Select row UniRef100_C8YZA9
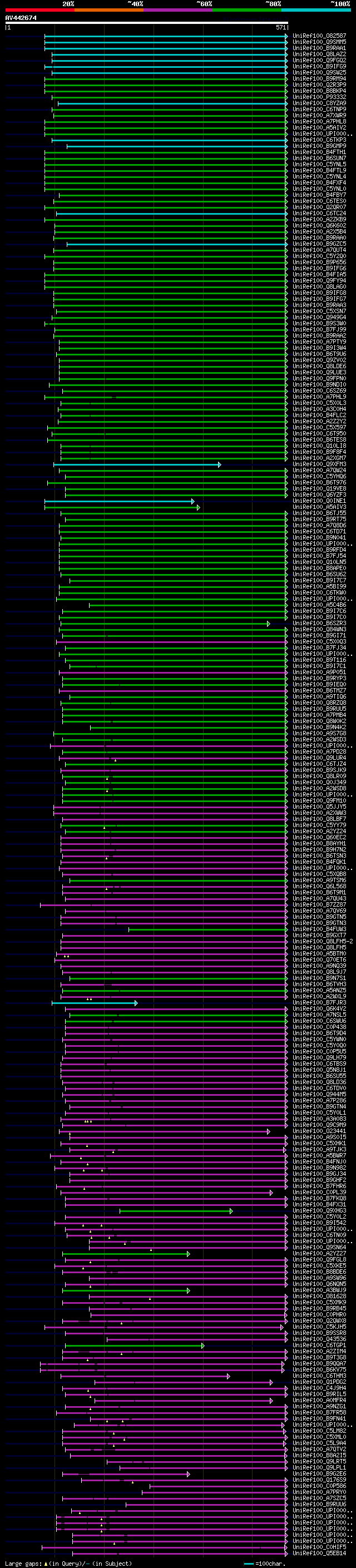 point(319,103)
